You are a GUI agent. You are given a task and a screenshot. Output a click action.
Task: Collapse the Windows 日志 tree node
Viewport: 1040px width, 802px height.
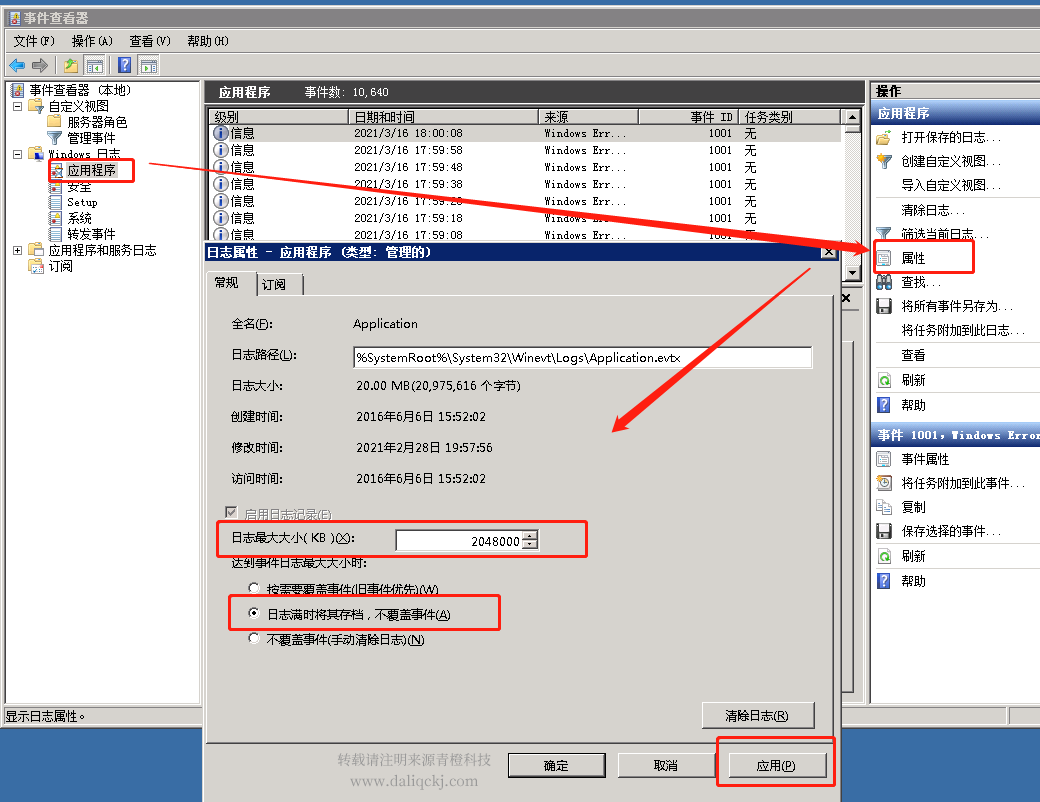[x=18, y=154]
